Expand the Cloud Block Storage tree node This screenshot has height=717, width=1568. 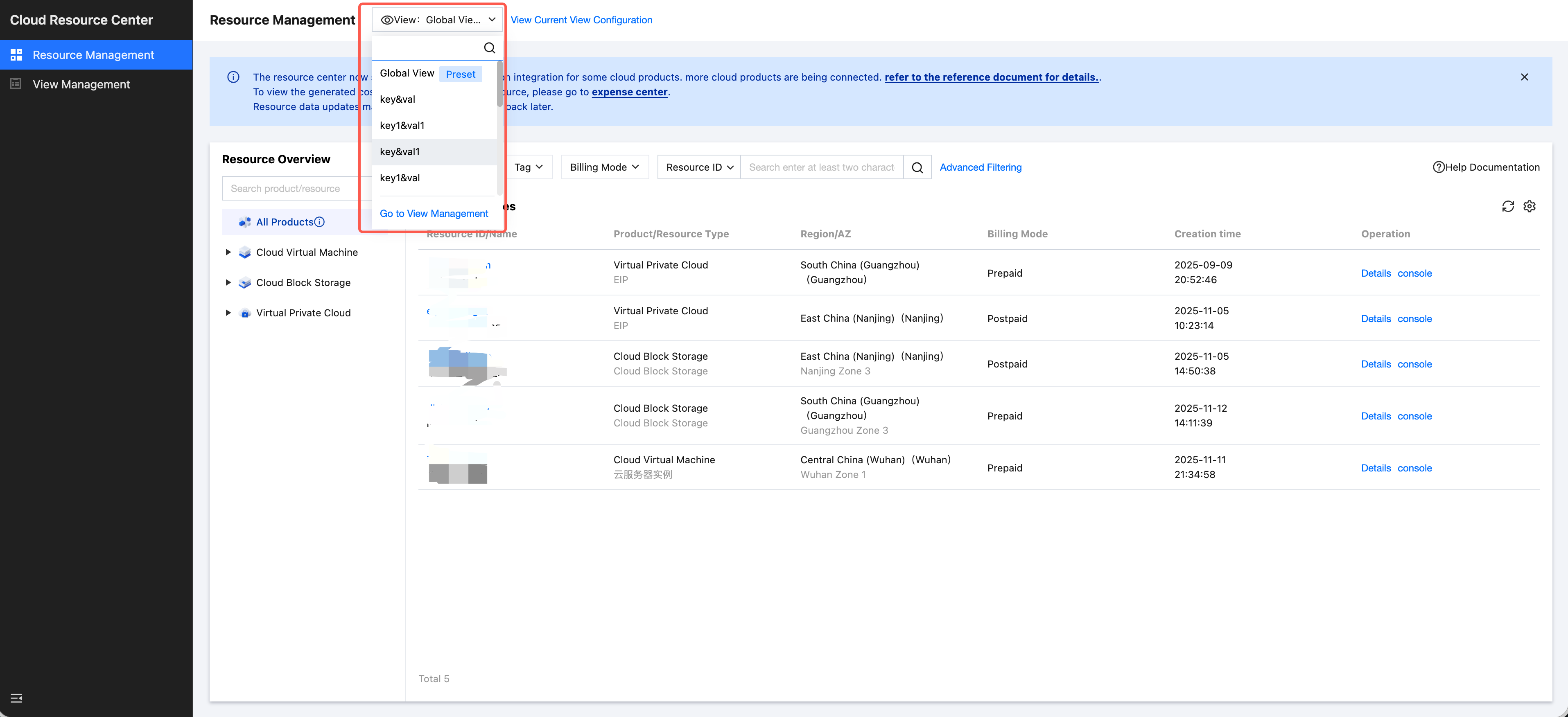pos(228,282)
